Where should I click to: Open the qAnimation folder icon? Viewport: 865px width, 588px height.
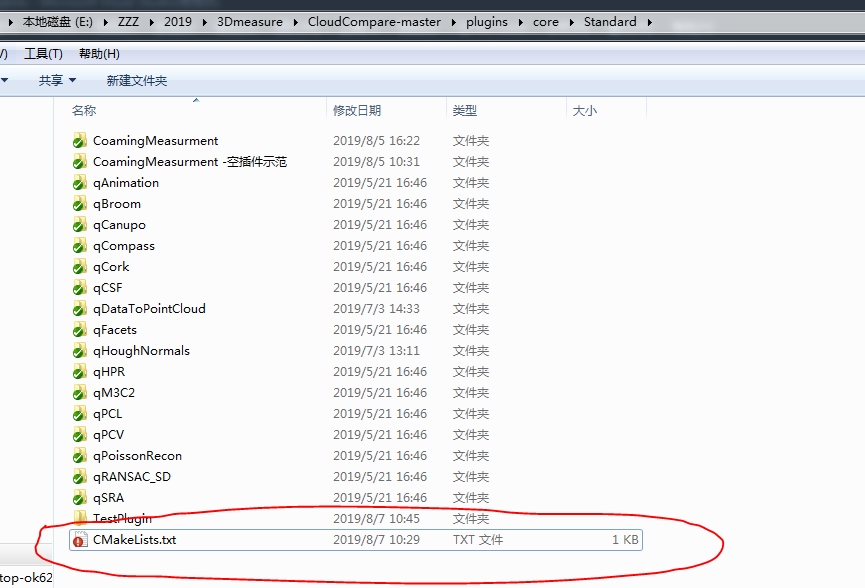[80, 182]
